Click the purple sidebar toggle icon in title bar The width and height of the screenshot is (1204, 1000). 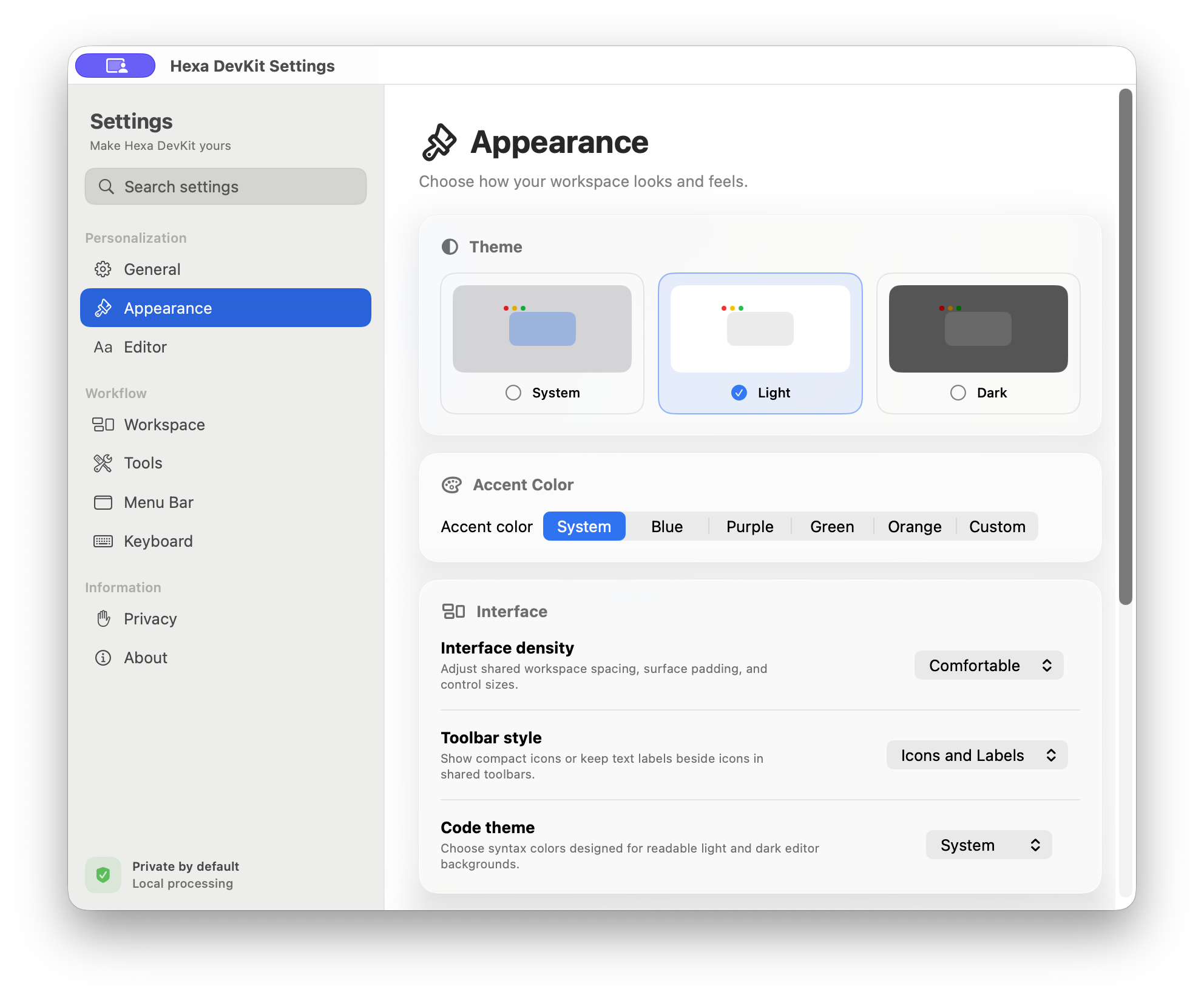[115, 66]
